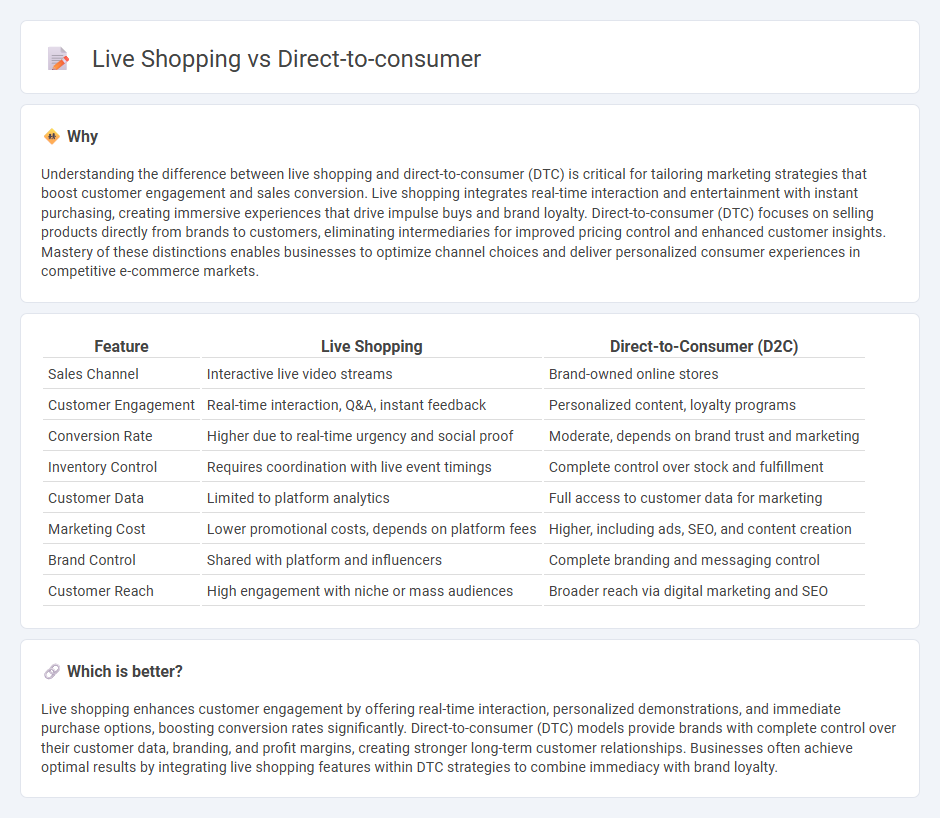Select the 'Which is better?' heading
940x818 pixels.
tap(125, 672)
